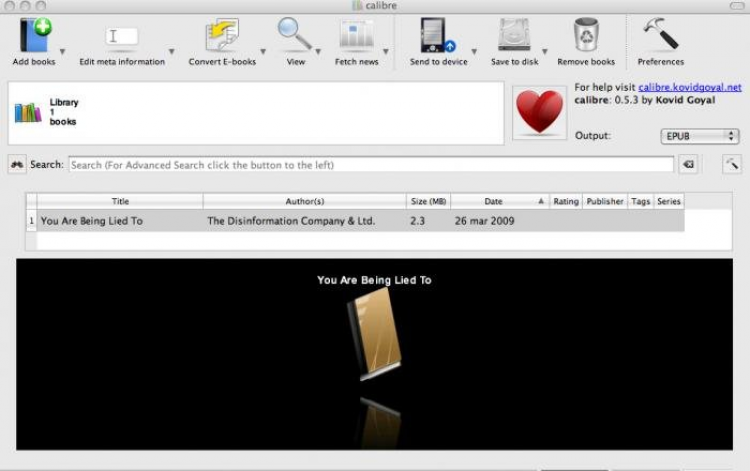The image size is (750, 471).
Task: Open the EPUB output format dropdown
Action: point(699,136)
